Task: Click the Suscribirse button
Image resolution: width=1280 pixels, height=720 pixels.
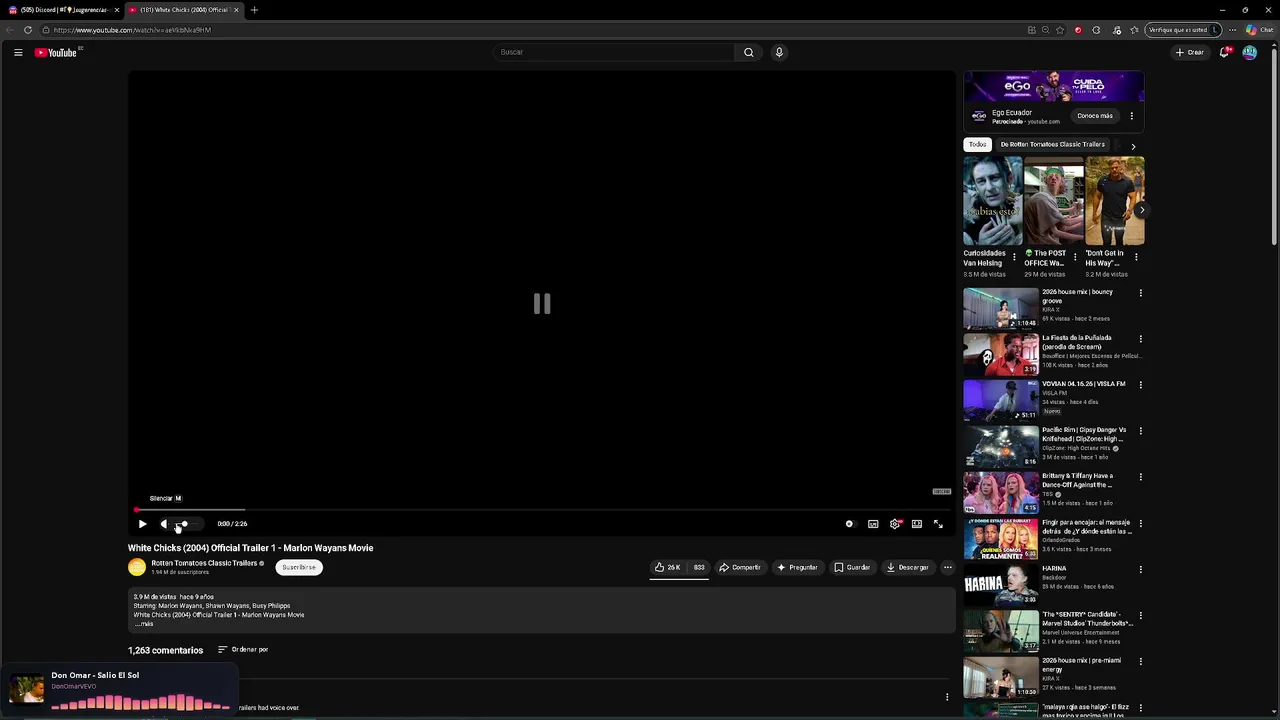Action: pyautogui.click(x=299, y=567)
